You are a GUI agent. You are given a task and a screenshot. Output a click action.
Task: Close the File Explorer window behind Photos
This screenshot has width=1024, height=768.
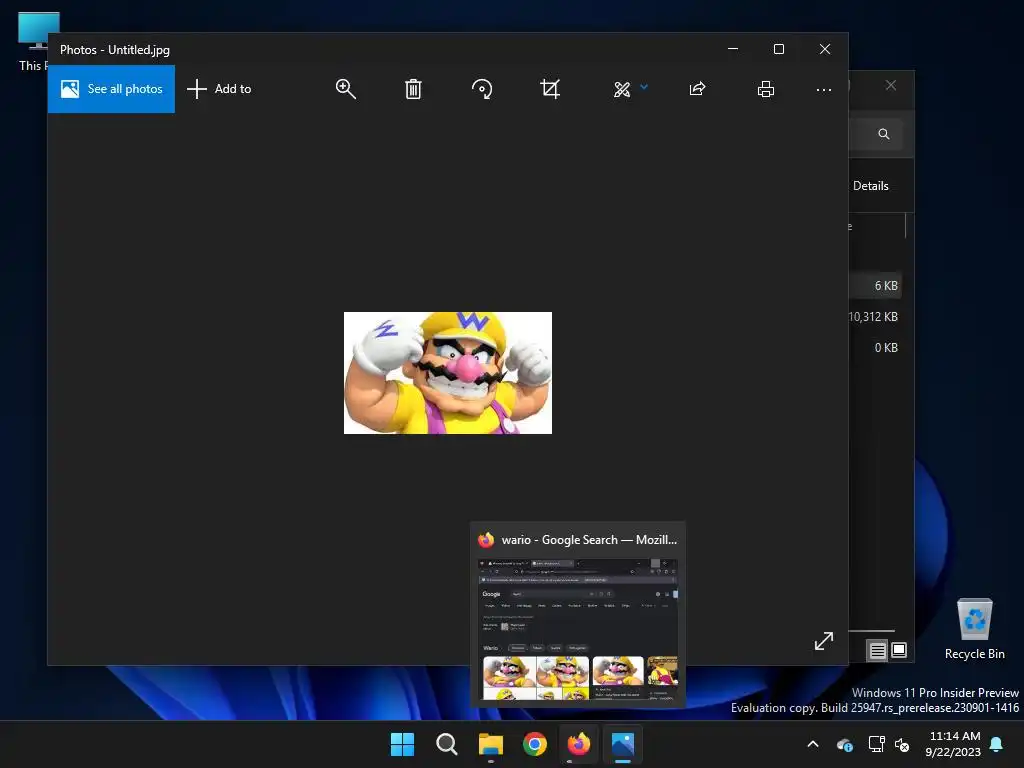891,86
